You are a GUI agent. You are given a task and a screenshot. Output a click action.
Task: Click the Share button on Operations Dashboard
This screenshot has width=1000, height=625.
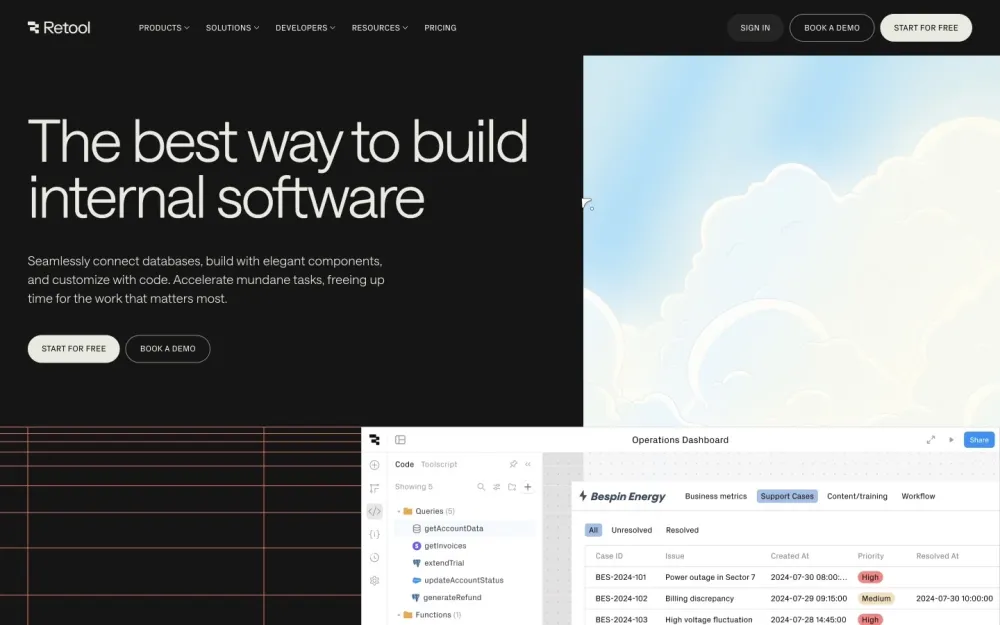[x=978, y=439]
